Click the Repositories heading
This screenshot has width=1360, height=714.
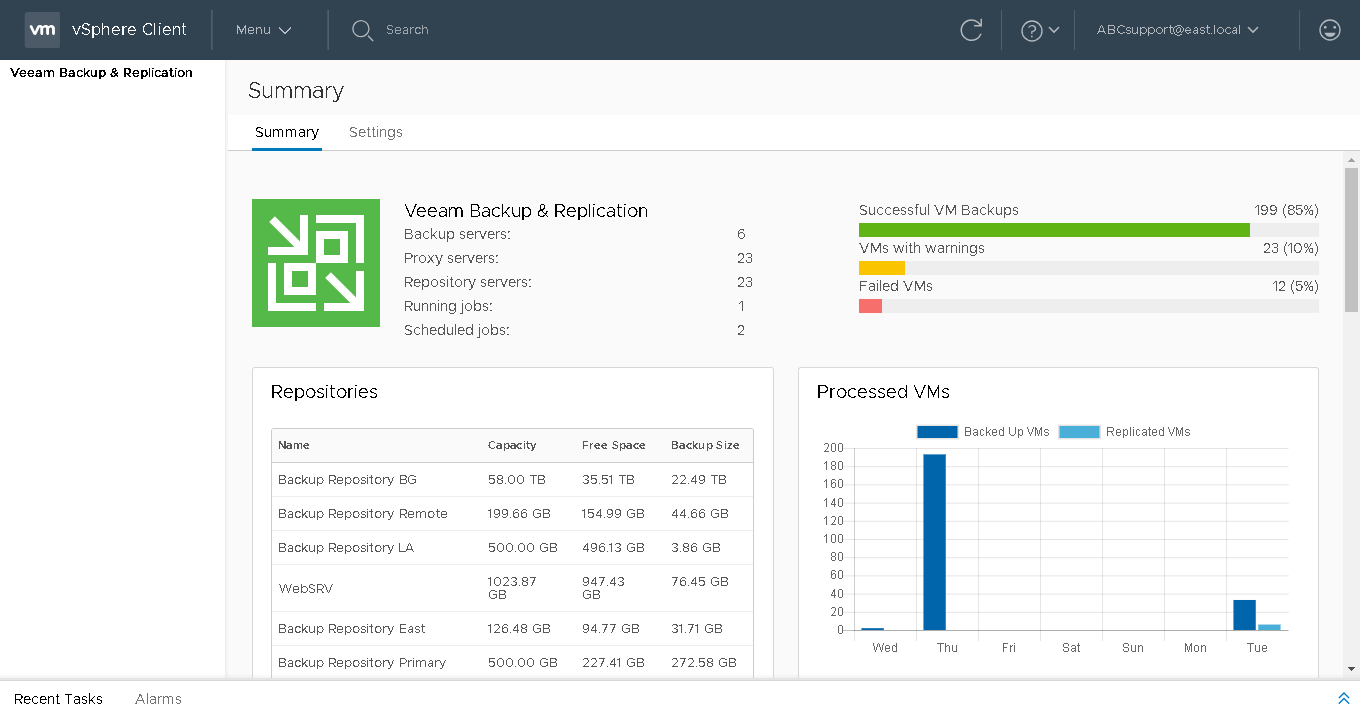coord(324,392)
